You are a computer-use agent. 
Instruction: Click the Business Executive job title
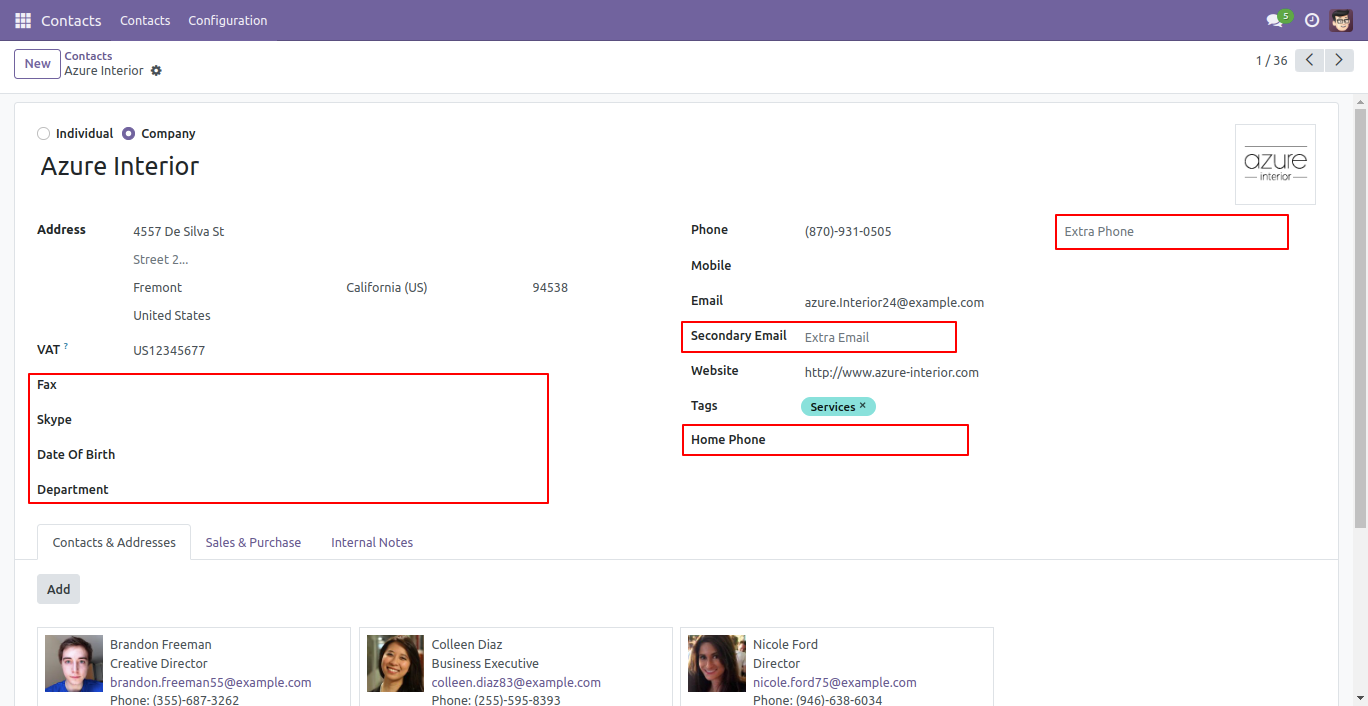pos(485,664)
